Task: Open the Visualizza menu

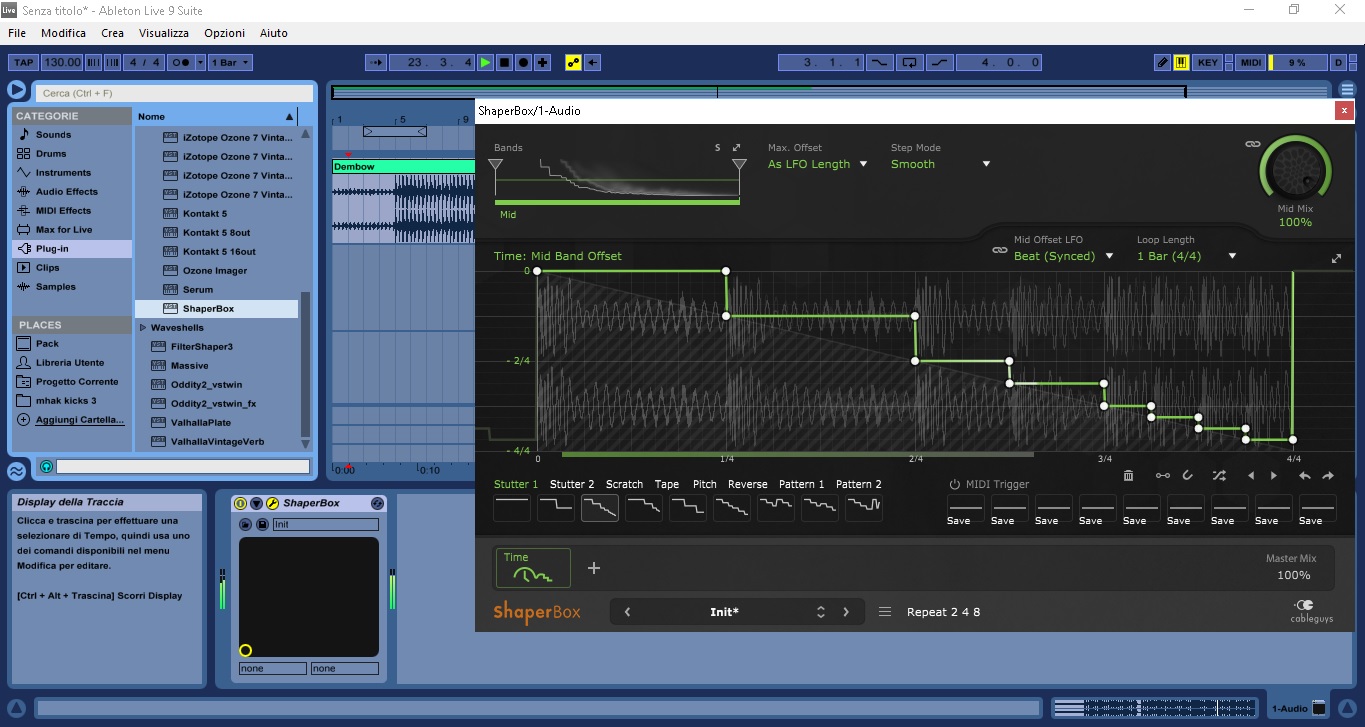Action: 164,33
